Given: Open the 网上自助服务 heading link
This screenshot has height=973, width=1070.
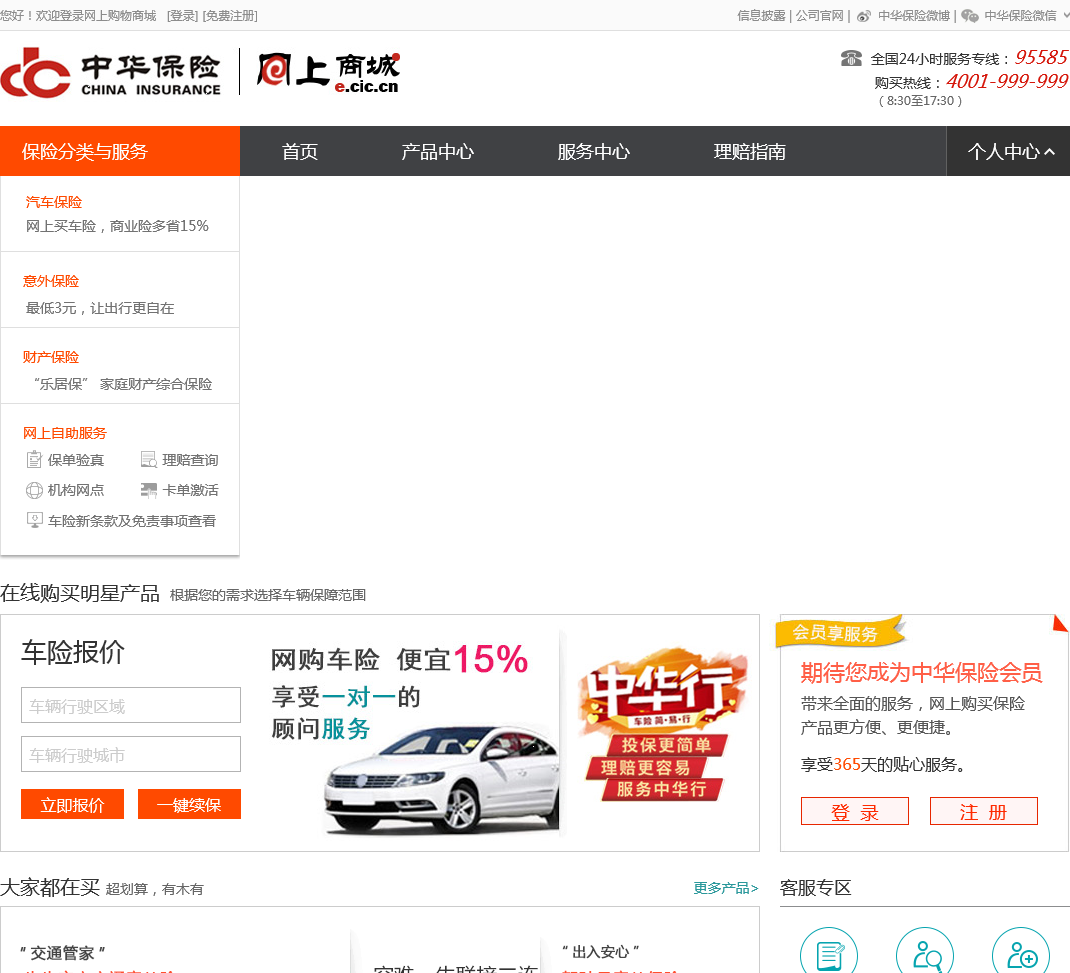Looking at the screenshot, I should click(x=65, y=433).
